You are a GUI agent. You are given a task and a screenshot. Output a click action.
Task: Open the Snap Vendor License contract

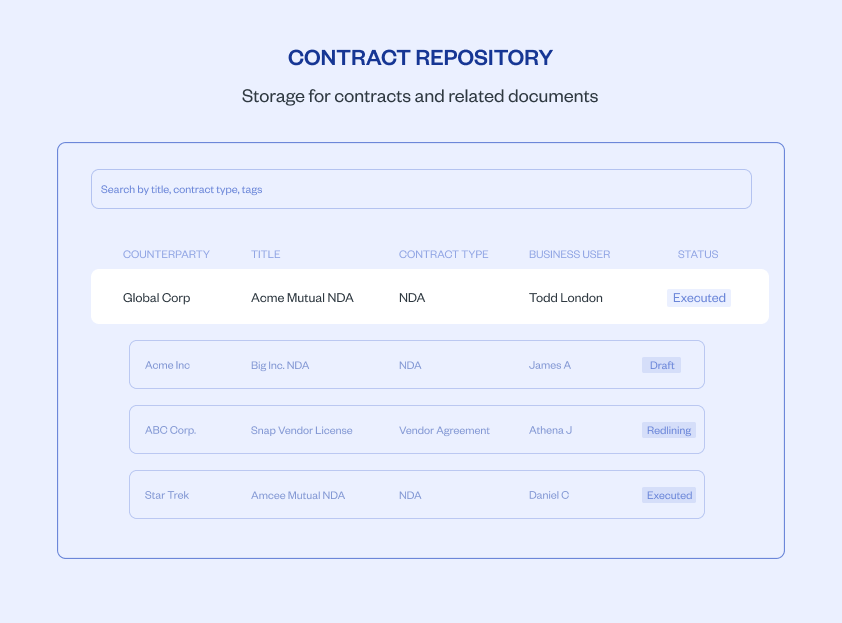coord(301,430)
